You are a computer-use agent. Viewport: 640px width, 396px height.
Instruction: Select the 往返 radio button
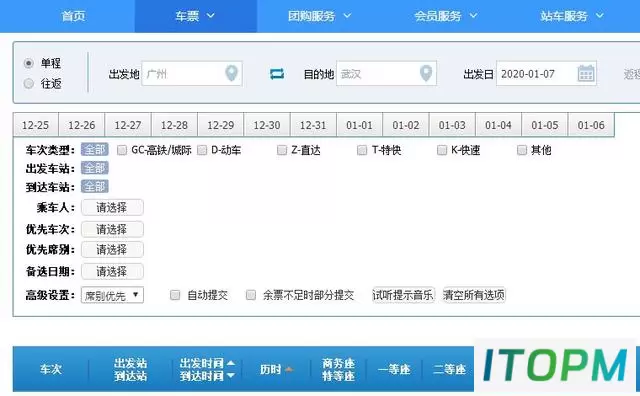[x=29, y=83]
